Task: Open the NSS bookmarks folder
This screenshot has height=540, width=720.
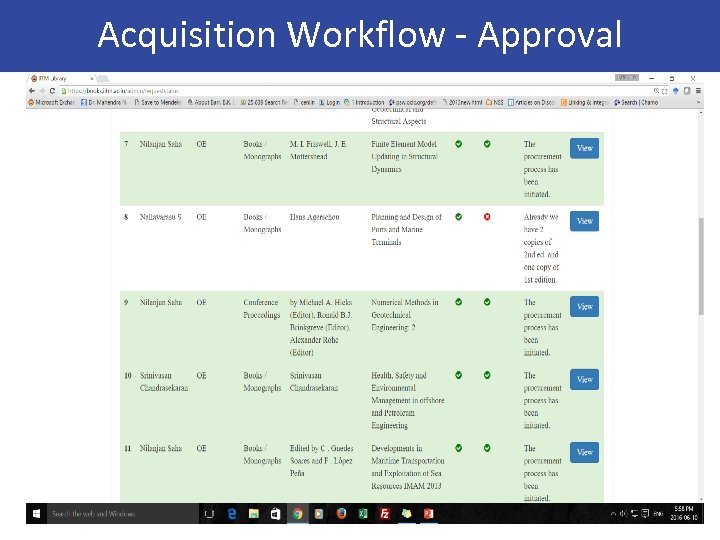Action: click(x=495, y=102)
